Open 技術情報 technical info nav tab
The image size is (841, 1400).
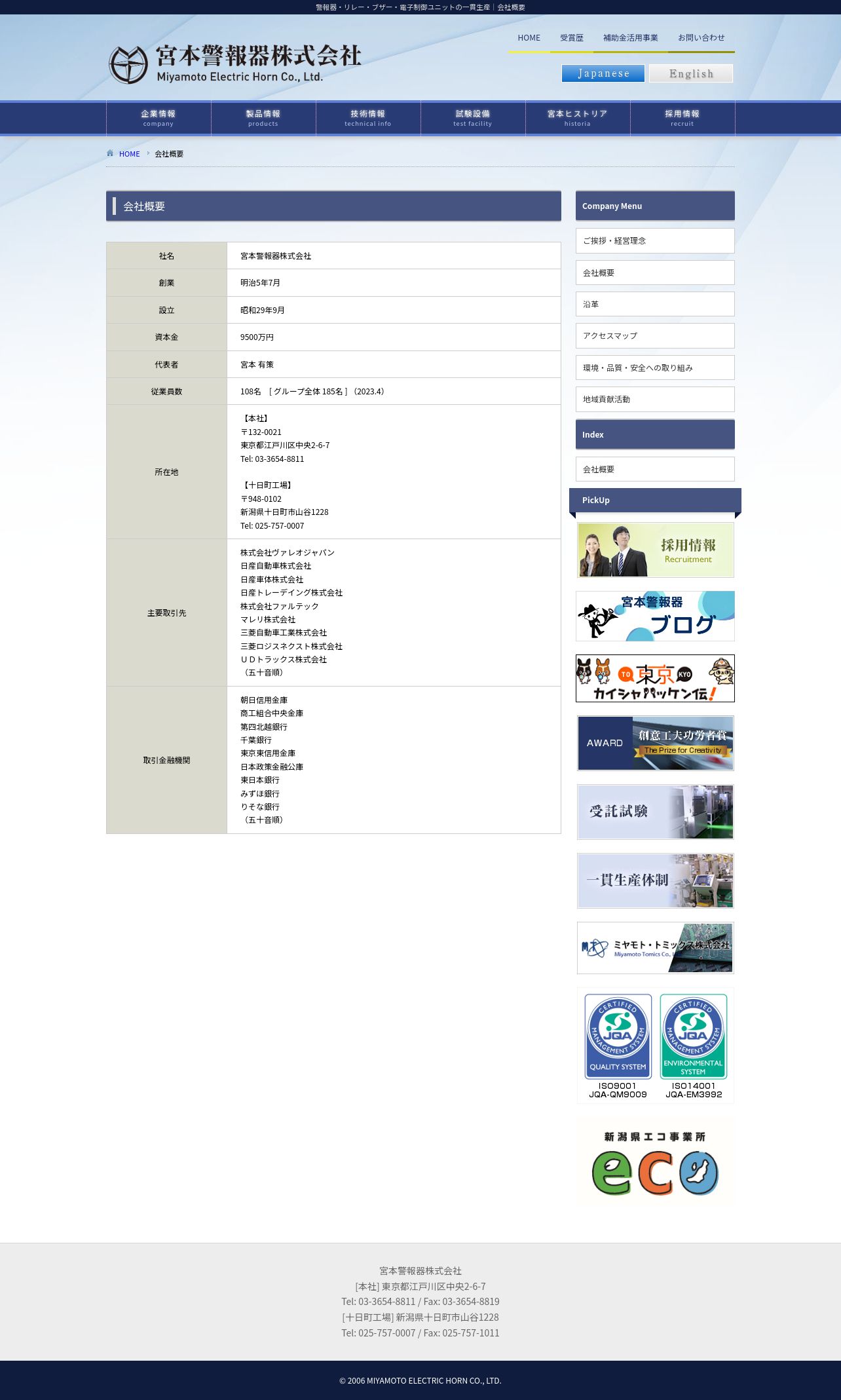click(368, 118)
